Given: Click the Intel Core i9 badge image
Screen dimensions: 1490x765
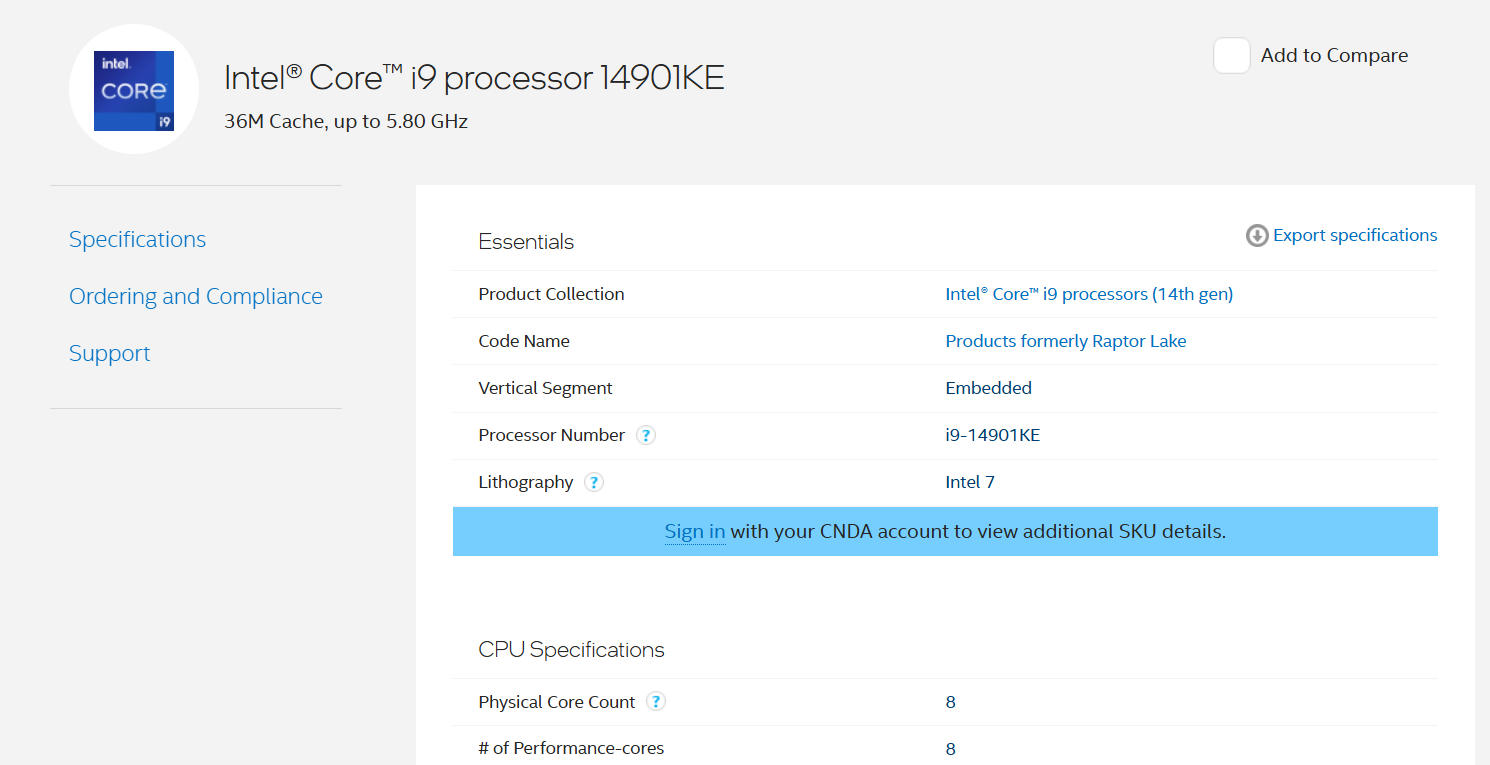Looking at the screenshot, I should [x=134, y=91].
